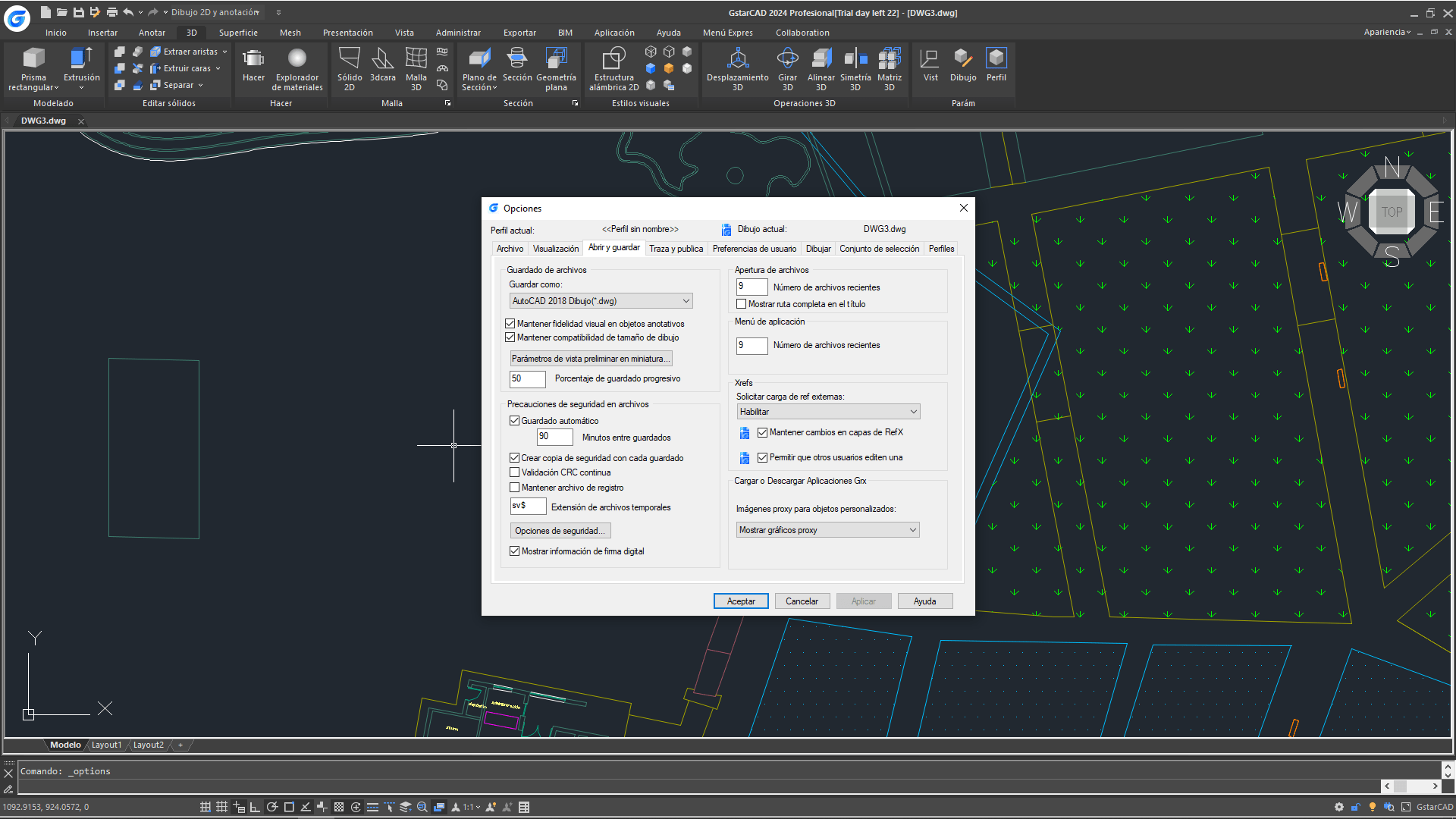Open the Guardar como format dropdown
Screen dimensions: 1456x819
coord(601,301)
